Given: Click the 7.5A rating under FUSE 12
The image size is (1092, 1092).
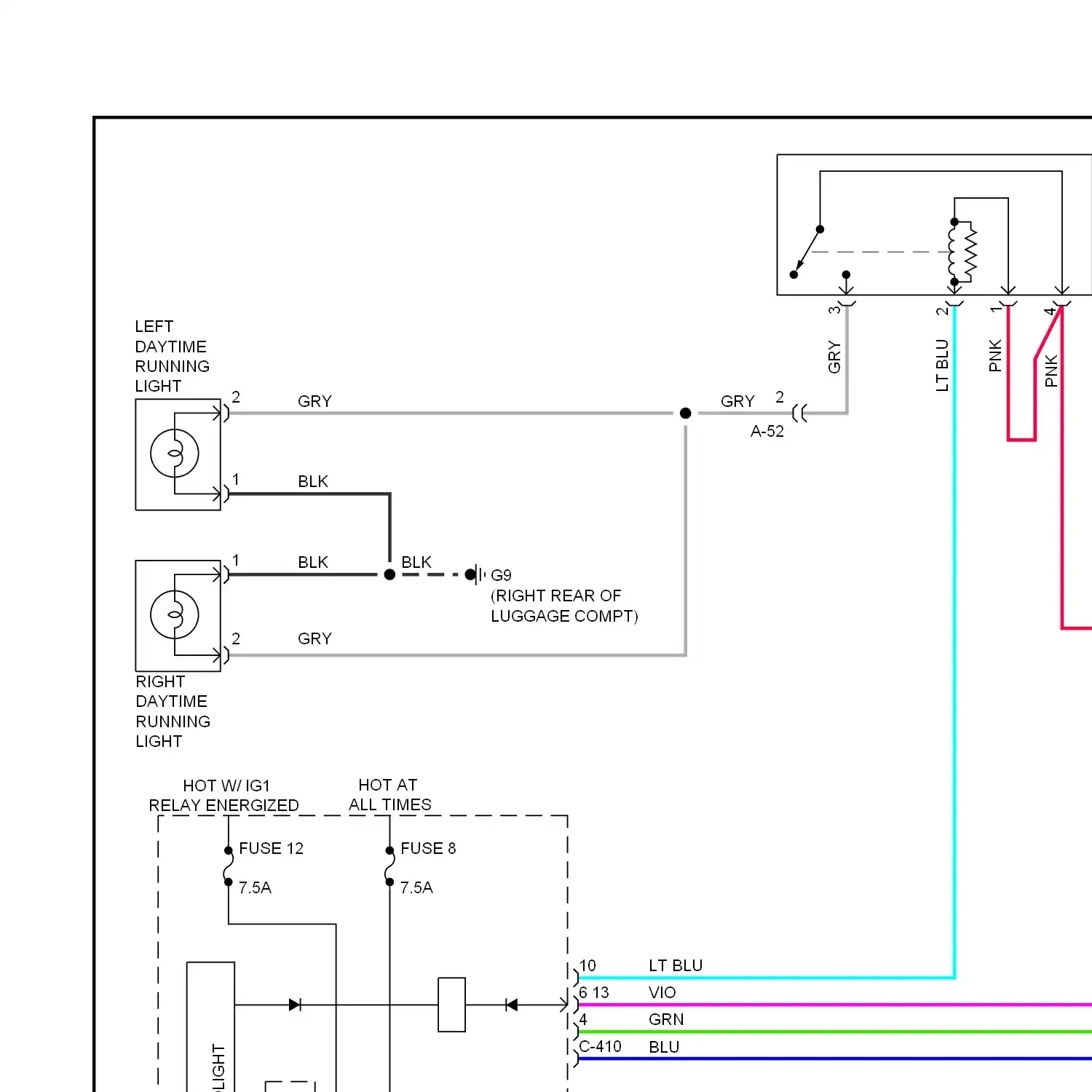Looking at the screenshot, I should (255, 887).
